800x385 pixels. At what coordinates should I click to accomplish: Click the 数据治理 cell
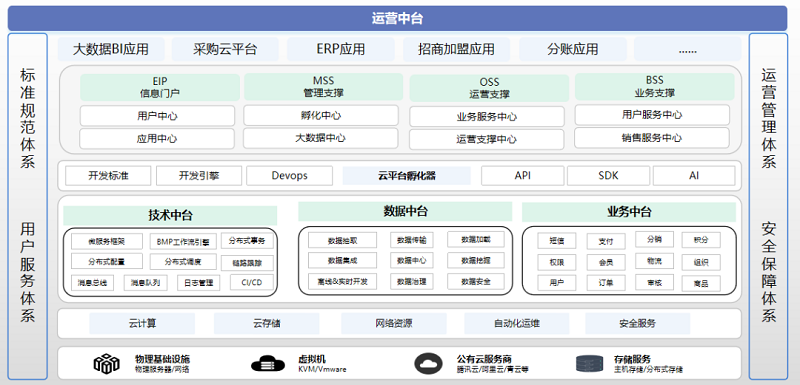click(412, 281)
